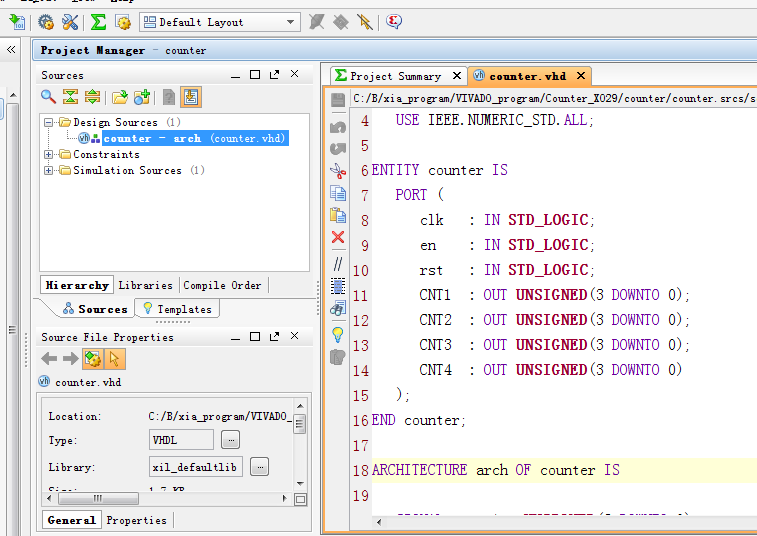Click the last gray icon in editor sidebar
The image size is (757, 536).
click(338, 357)
